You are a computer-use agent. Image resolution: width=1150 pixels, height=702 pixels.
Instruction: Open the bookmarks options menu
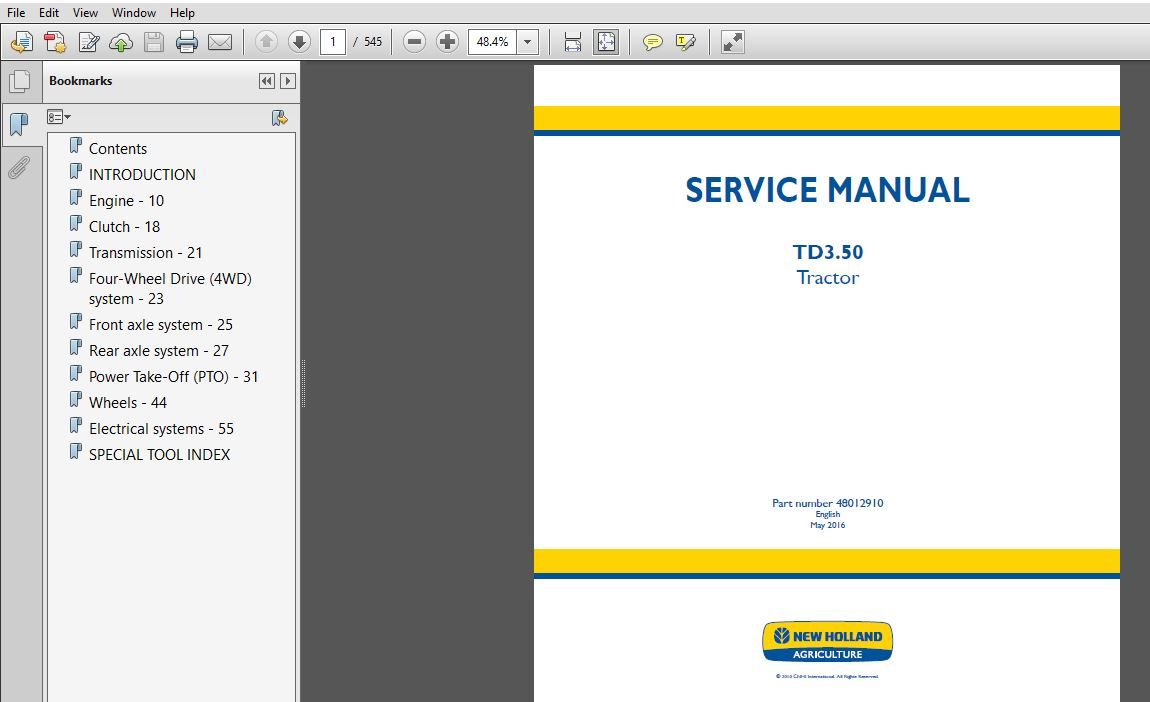click(59, 116)
